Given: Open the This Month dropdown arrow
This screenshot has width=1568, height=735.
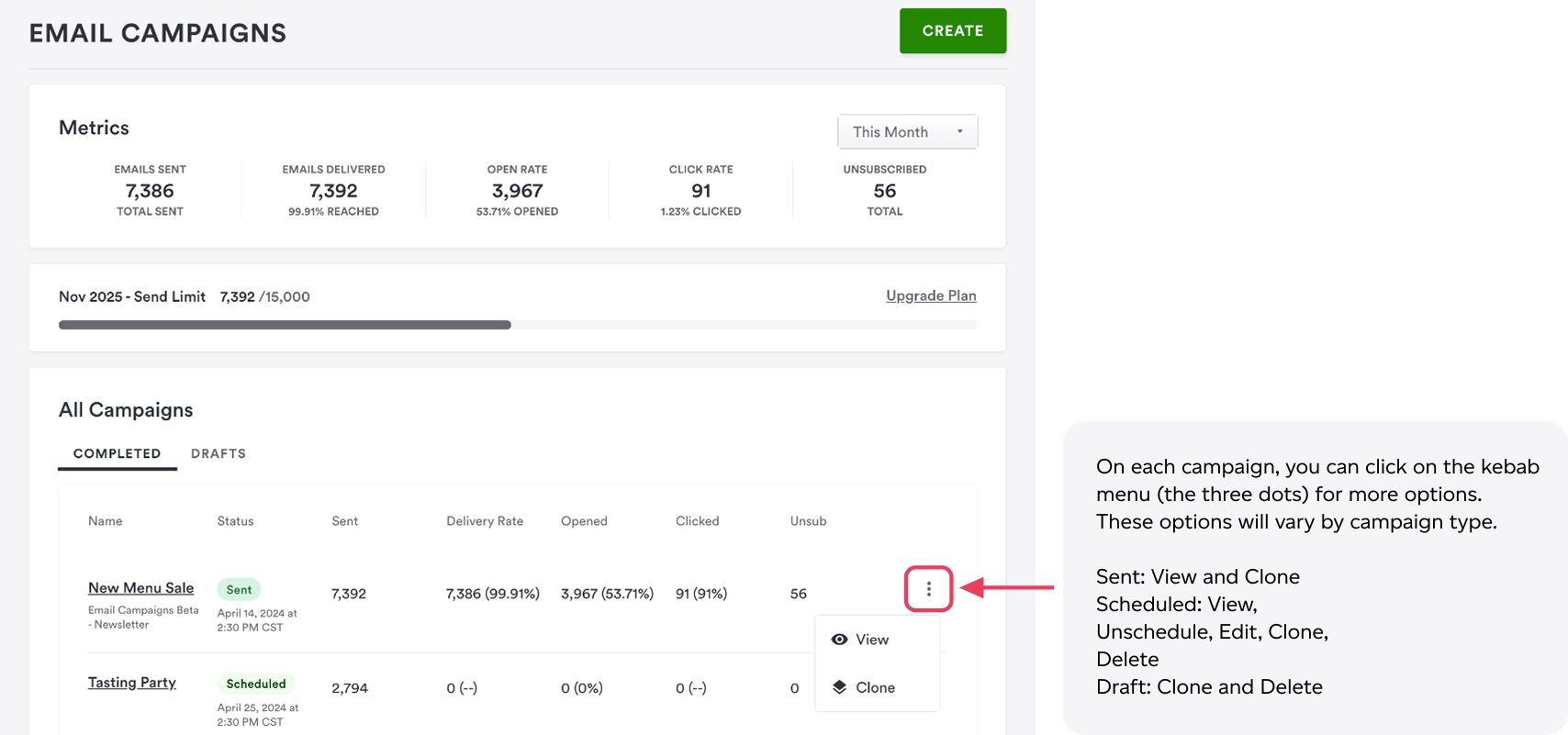Looking at the screenshot, I should [x=959, y=131].
